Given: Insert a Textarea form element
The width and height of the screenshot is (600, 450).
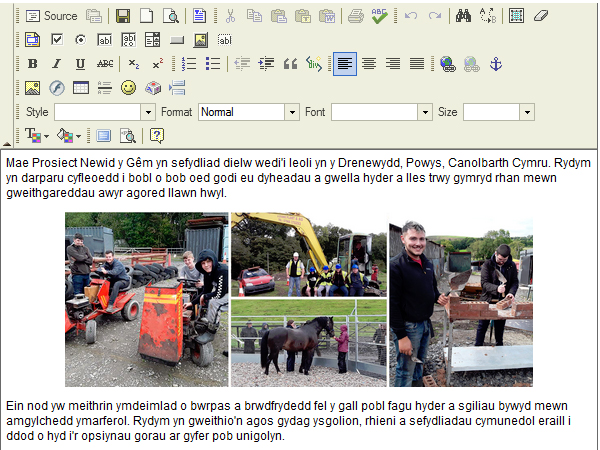Looking at the screenshot, I should pyautogui.click(x=129, y=40).
